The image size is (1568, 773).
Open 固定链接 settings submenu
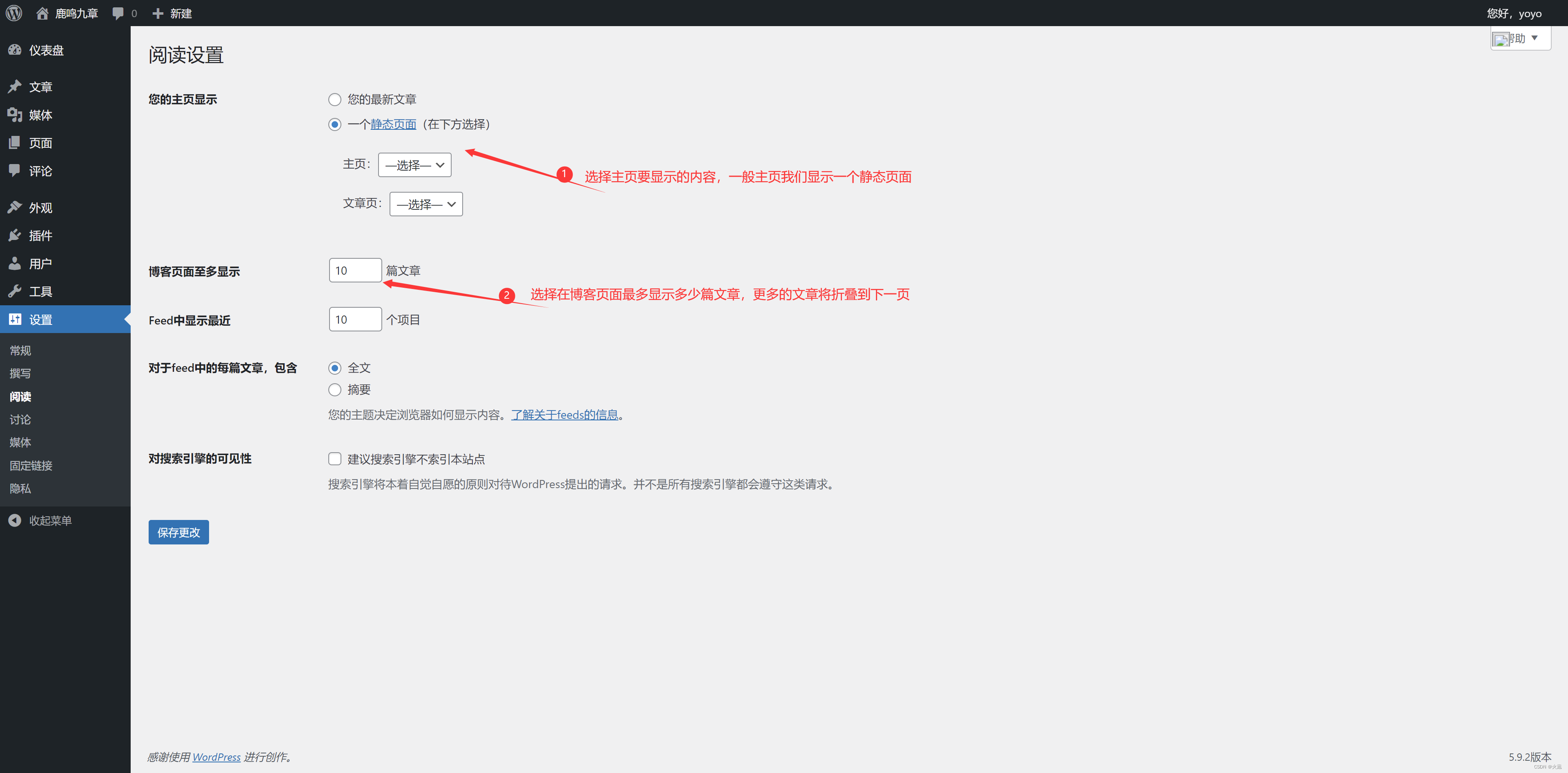tap(31, 465)
